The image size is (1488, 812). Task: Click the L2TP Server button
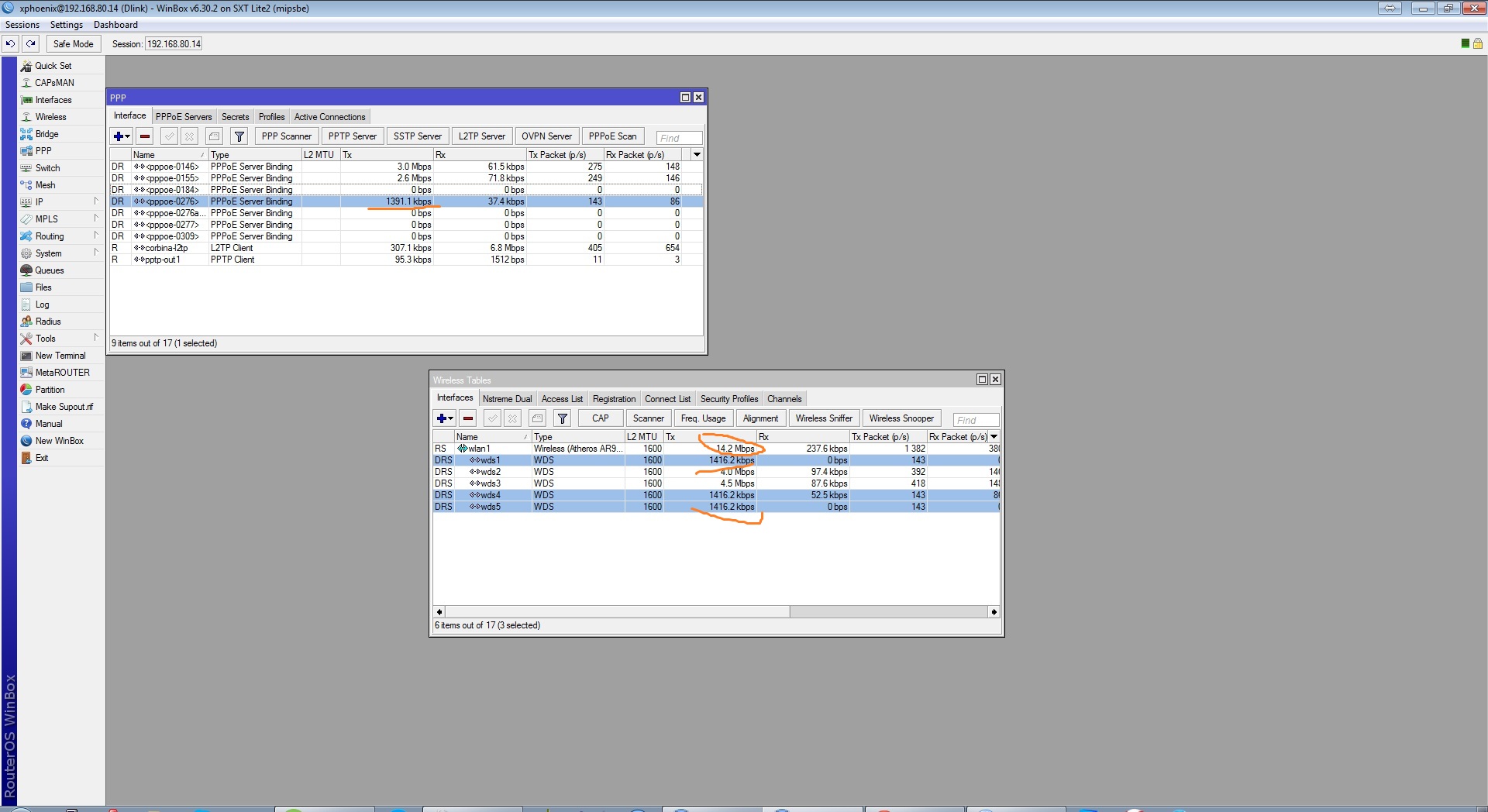click(482, 136)
